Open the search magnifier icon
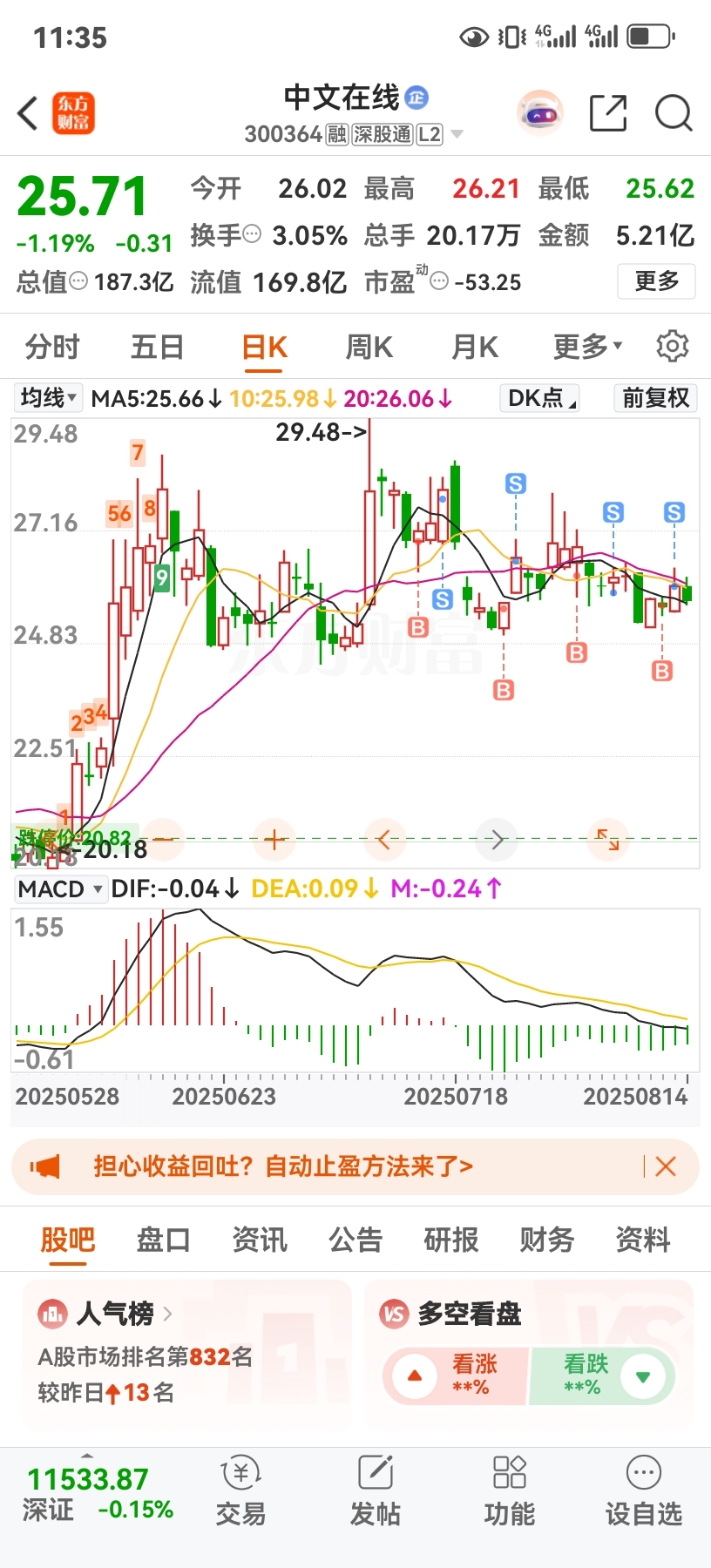The image size is (711, 1568). point(674,113)
